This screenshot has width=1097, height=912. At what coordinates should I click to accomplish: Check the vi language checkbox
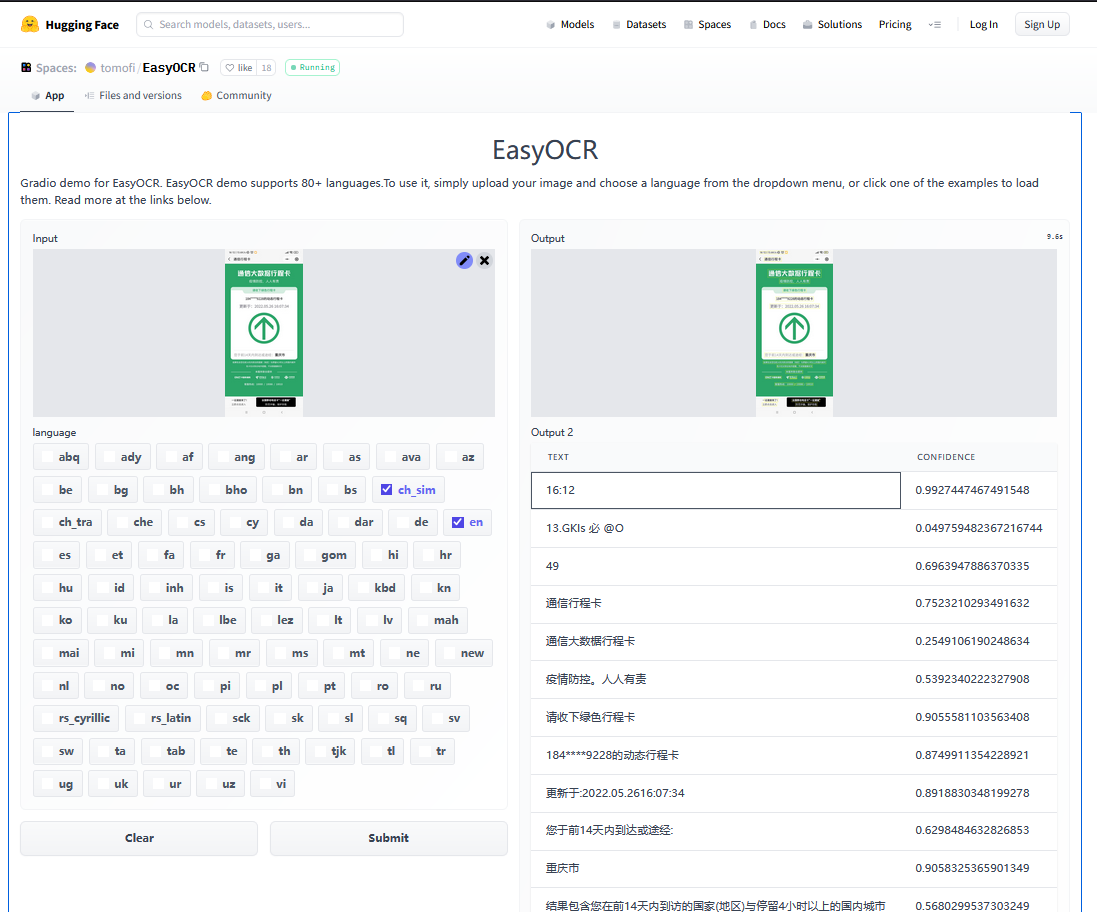(x=264, y=784)
